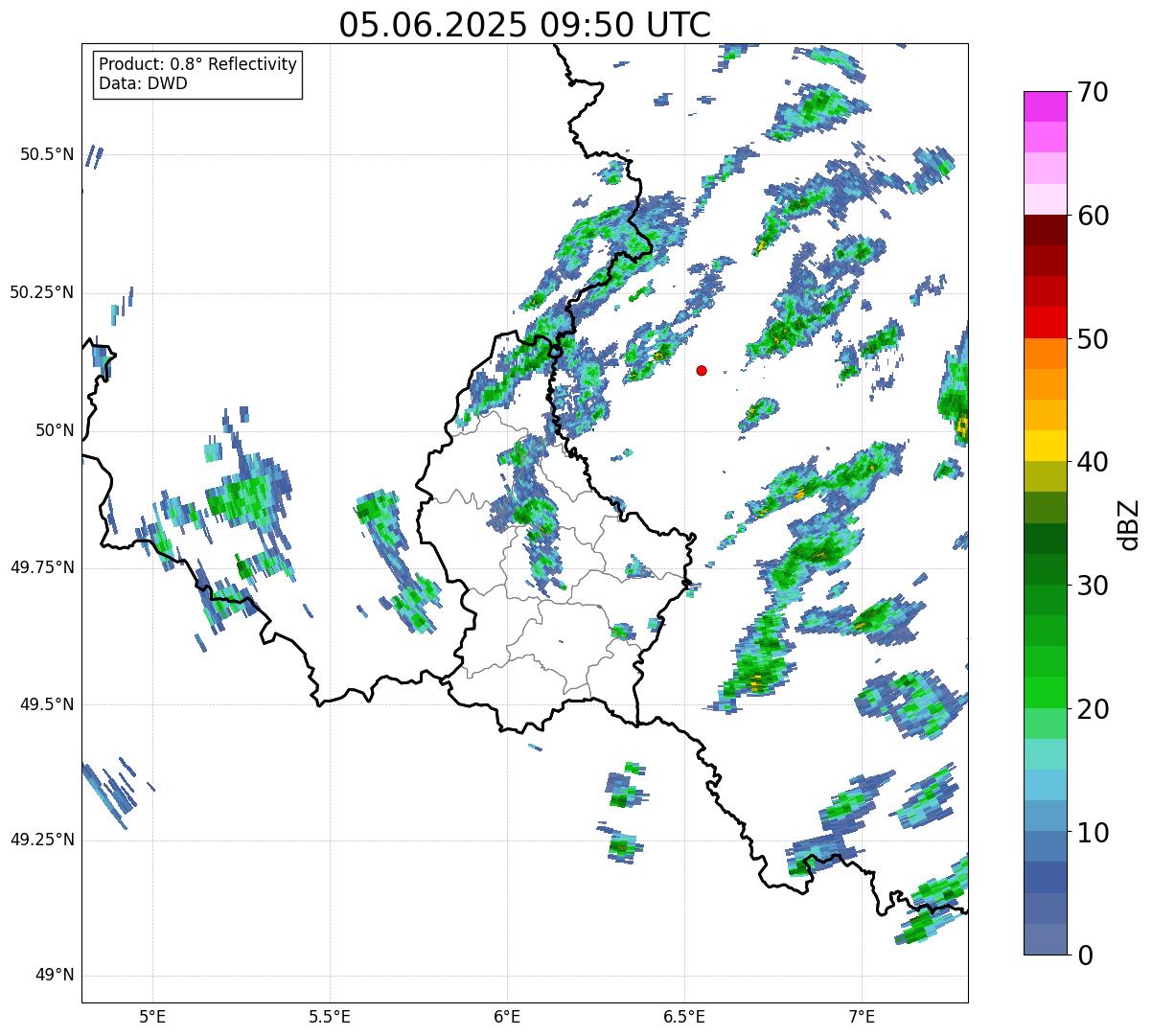Click the colorbar tick label 30
This screenshot has height=1036, width=1152.
(1093, 586)
